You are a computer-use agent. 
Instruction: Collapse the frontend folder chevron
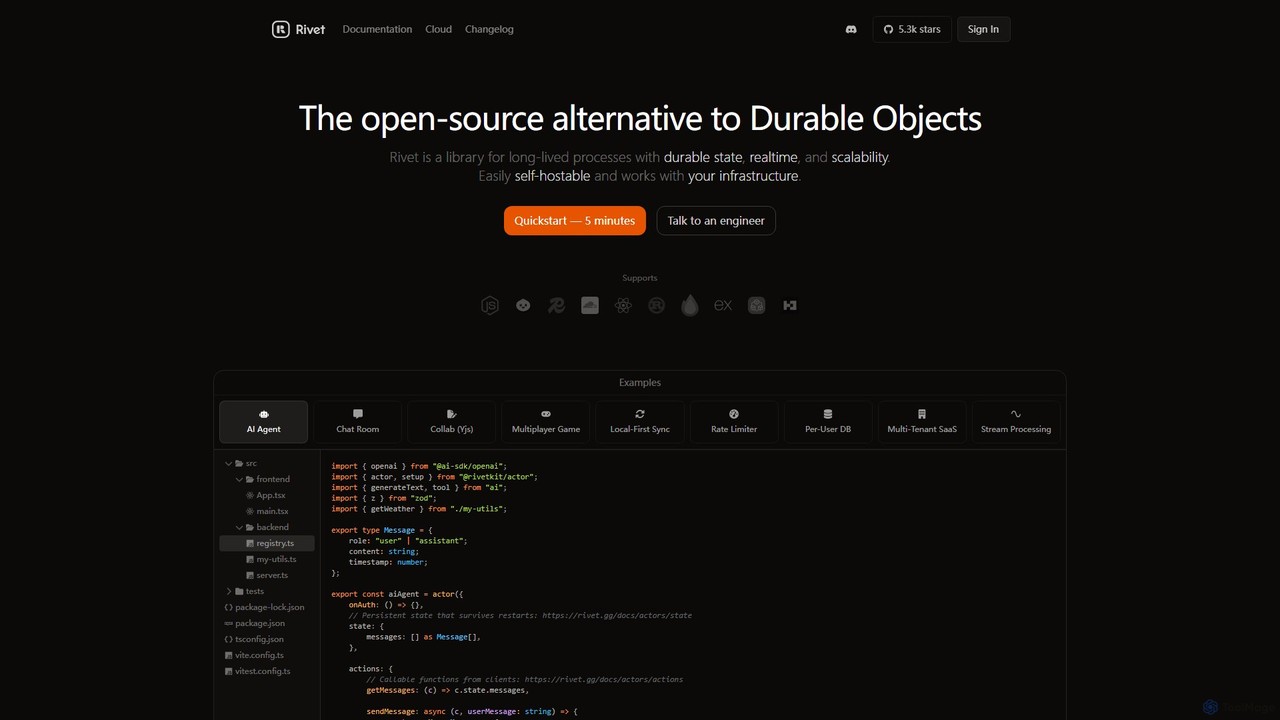[238, 479]
